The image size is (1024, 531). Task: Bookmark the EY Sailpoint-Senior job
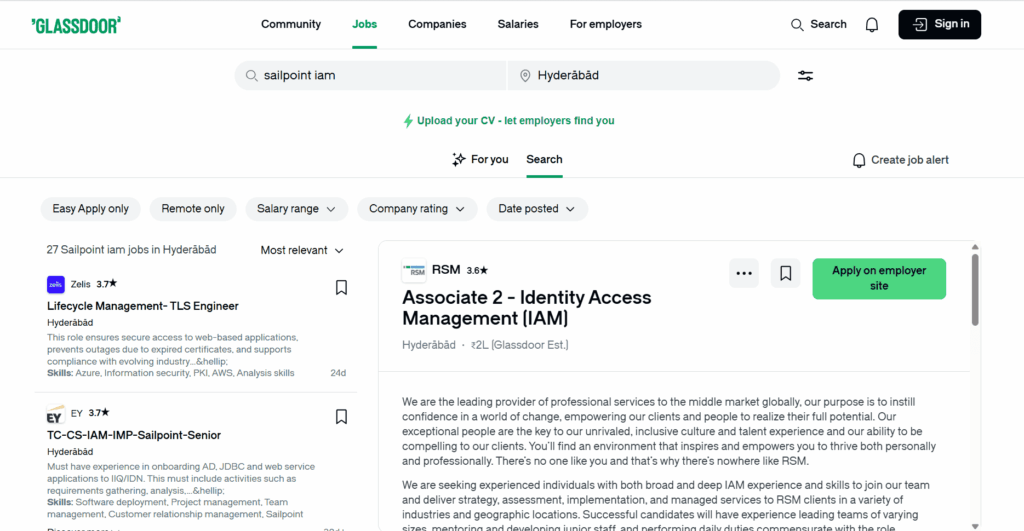click(341, 417)
